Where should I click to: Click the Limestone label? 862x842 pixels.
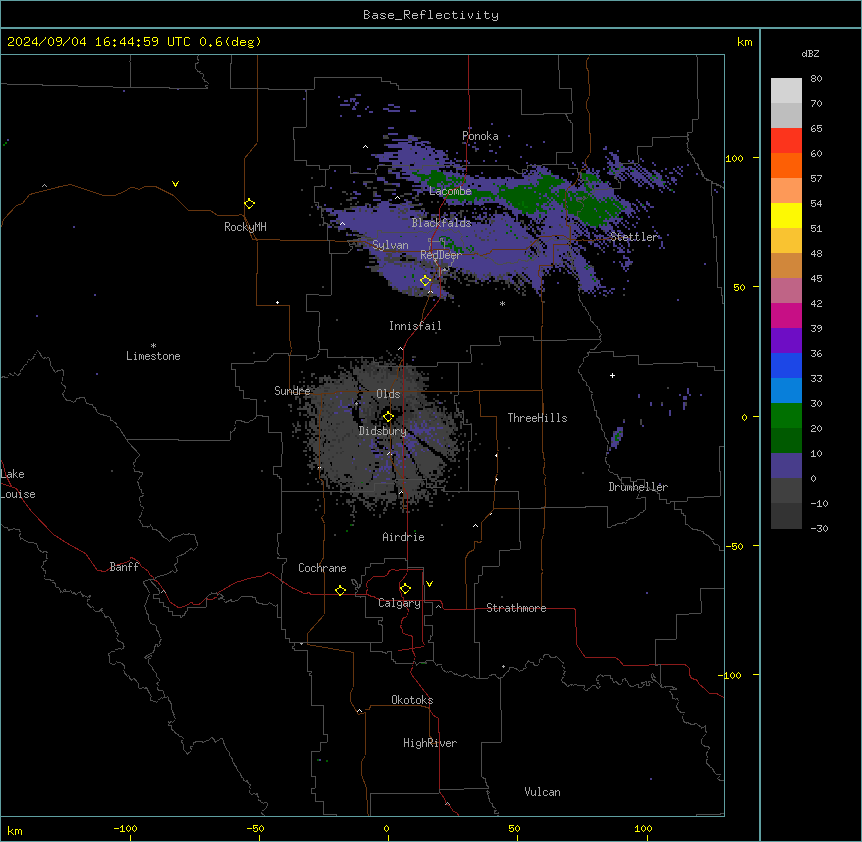pyautogui.click(x=153, y=356)
